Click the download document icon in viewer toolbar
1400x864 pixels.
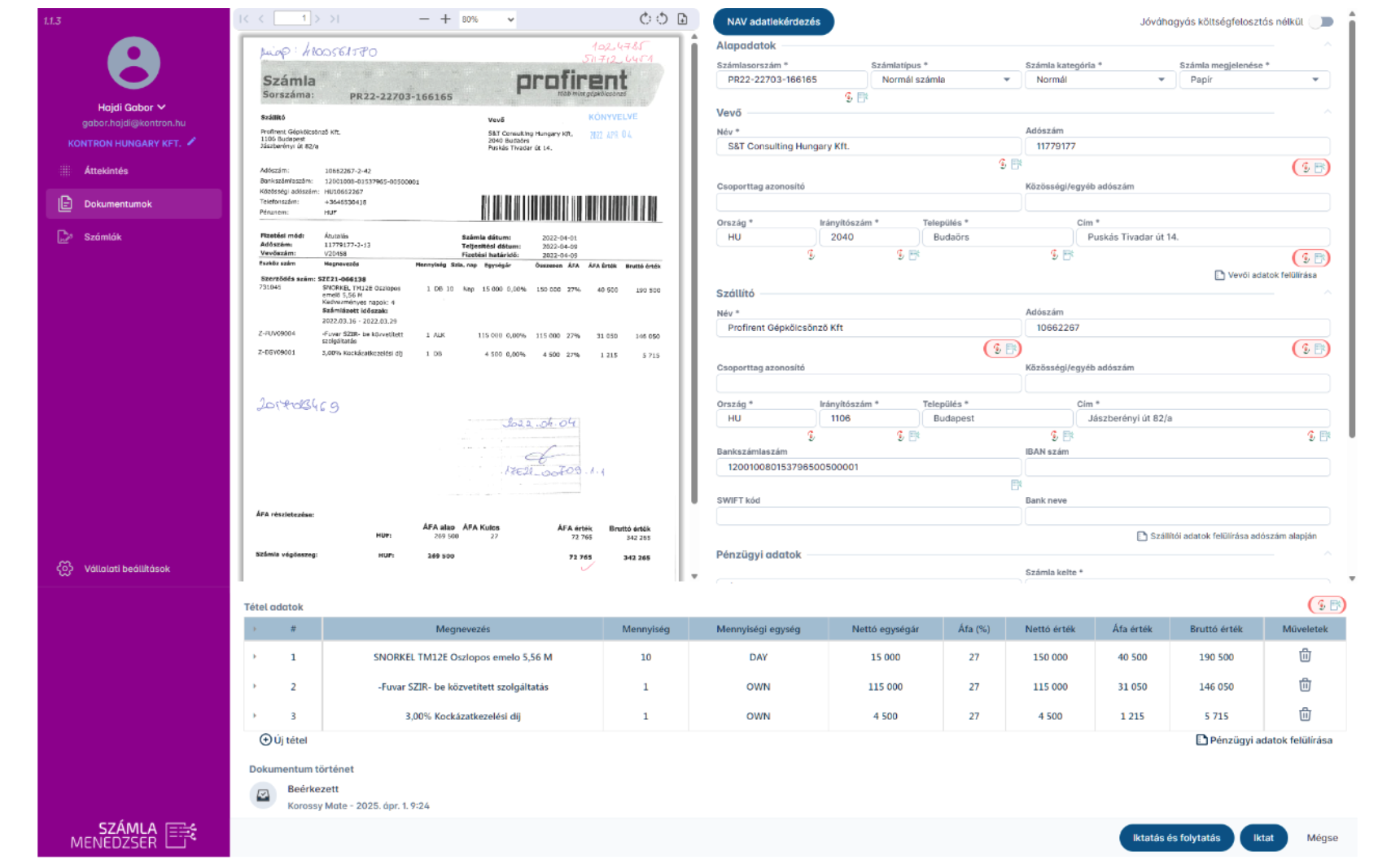click(682, 19)
